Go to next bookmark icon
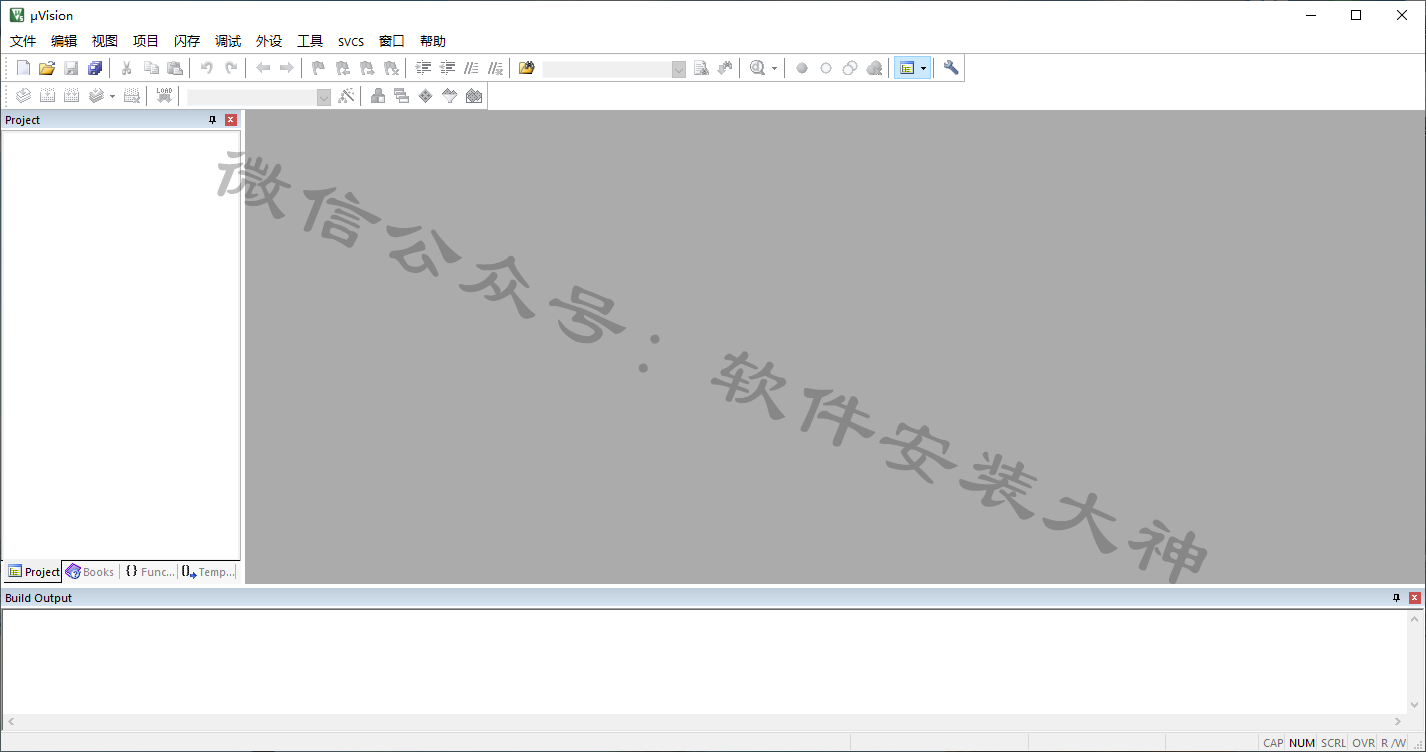Screen dimensions: 1426x752 367,68
